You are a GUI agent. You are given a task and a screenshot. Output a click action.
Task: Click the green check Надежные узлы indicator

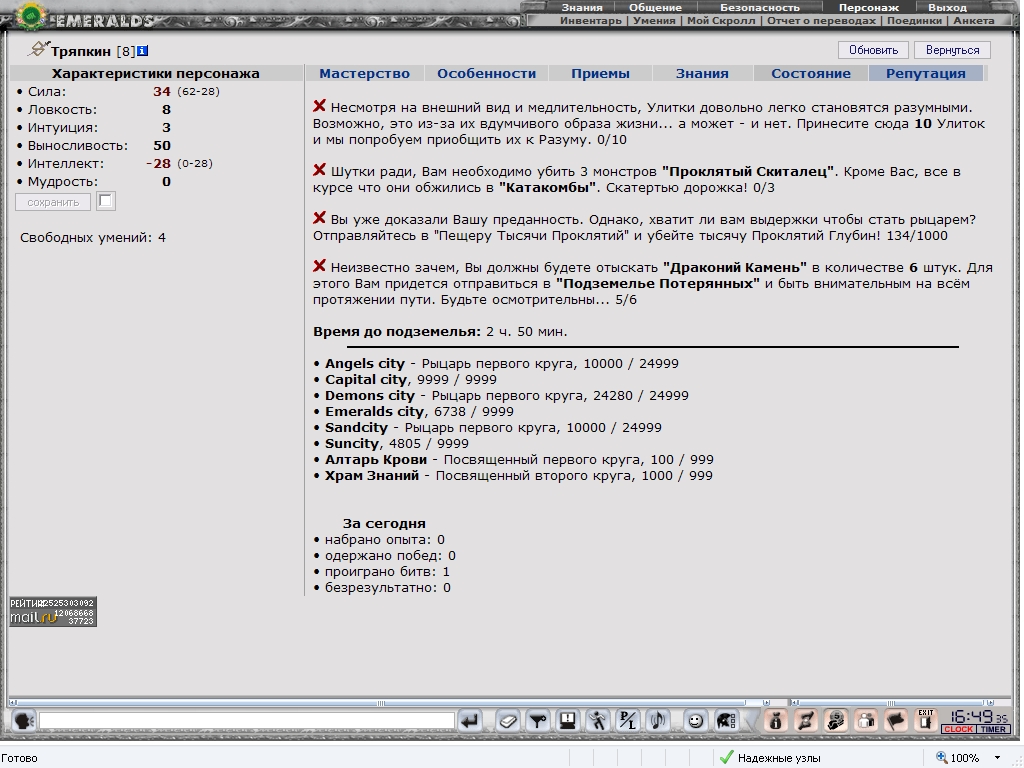click(x=770, y=758)
